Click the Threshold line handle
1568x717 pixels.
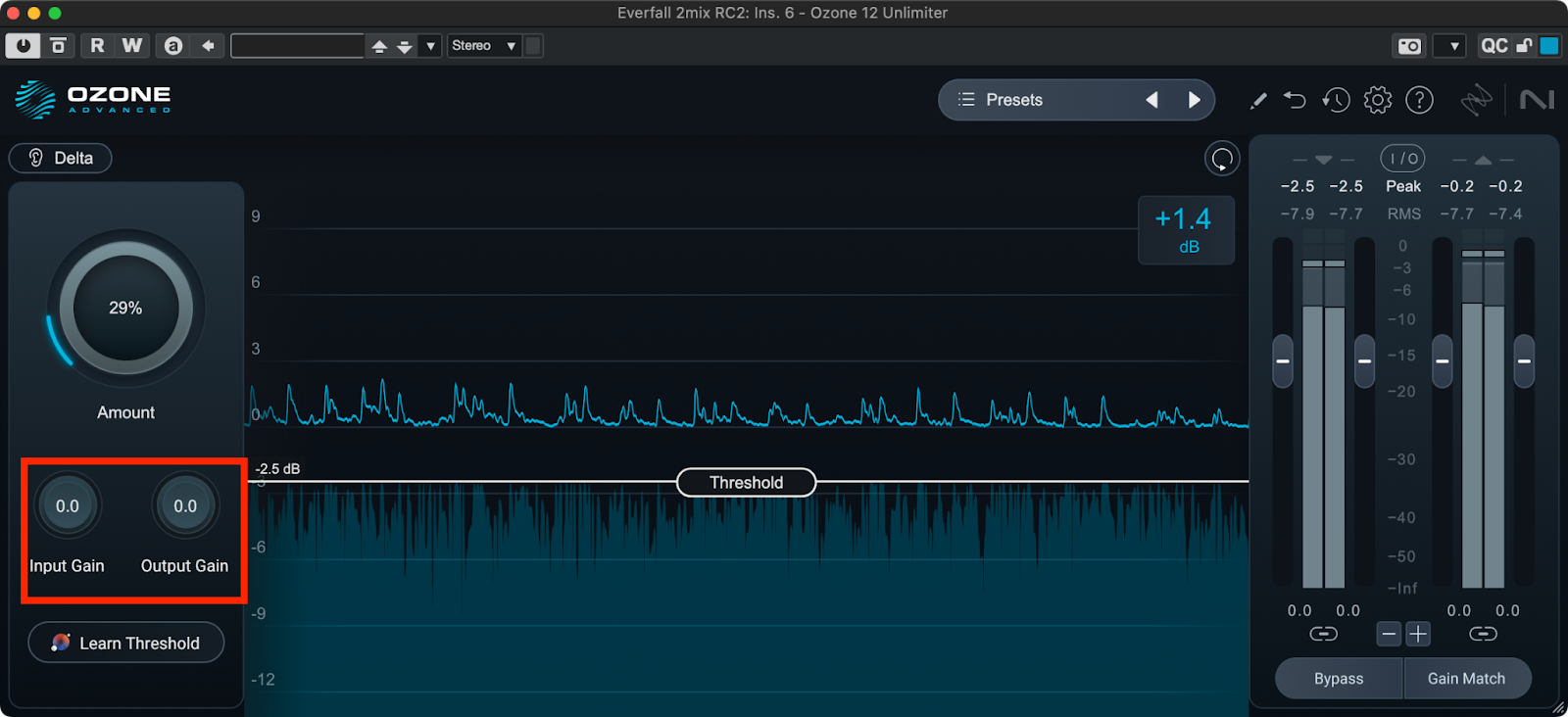(746, 482)
